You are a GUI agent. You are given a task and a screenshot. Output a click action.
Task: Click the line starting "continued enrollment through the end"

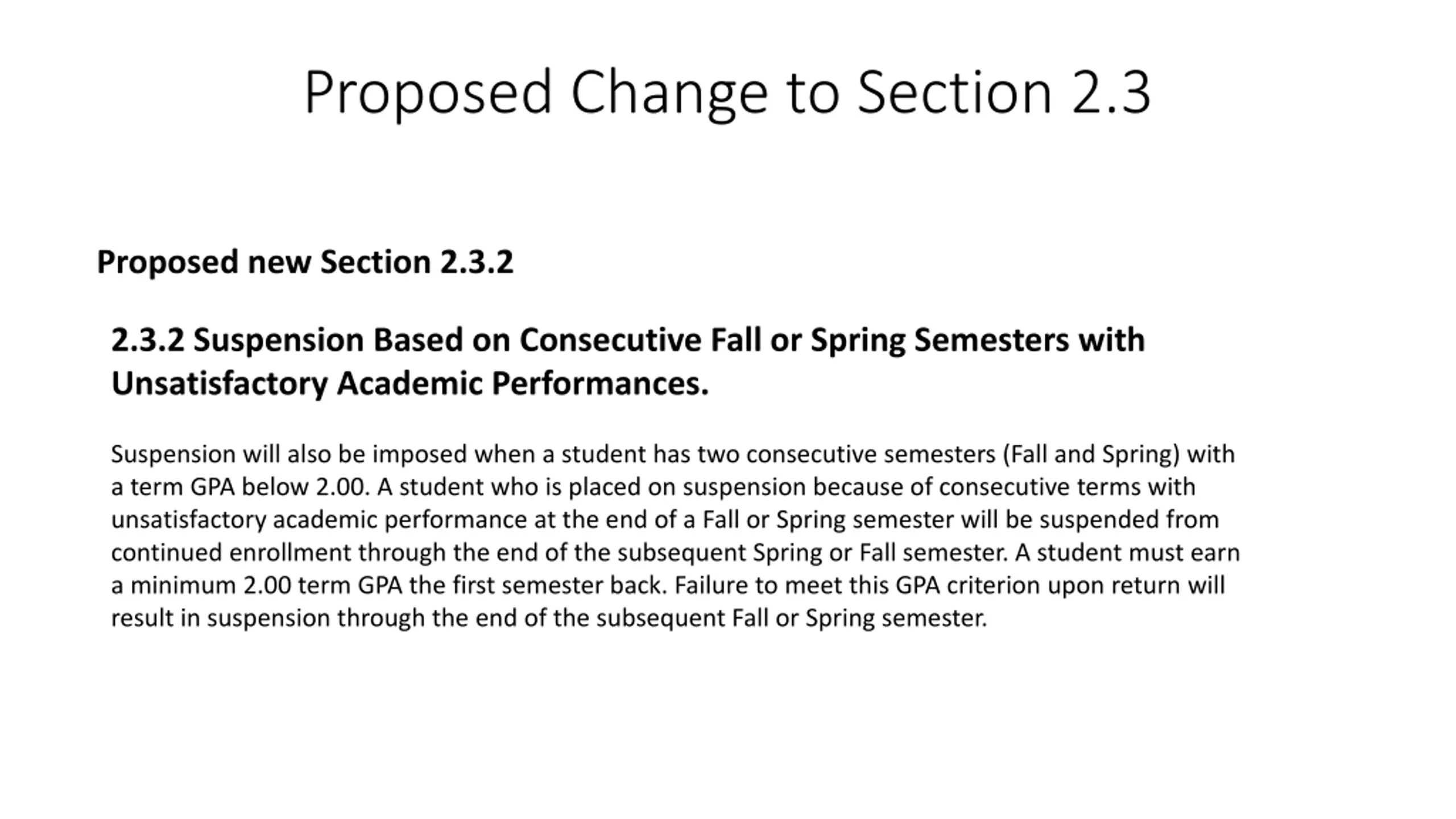click(675, 553)
